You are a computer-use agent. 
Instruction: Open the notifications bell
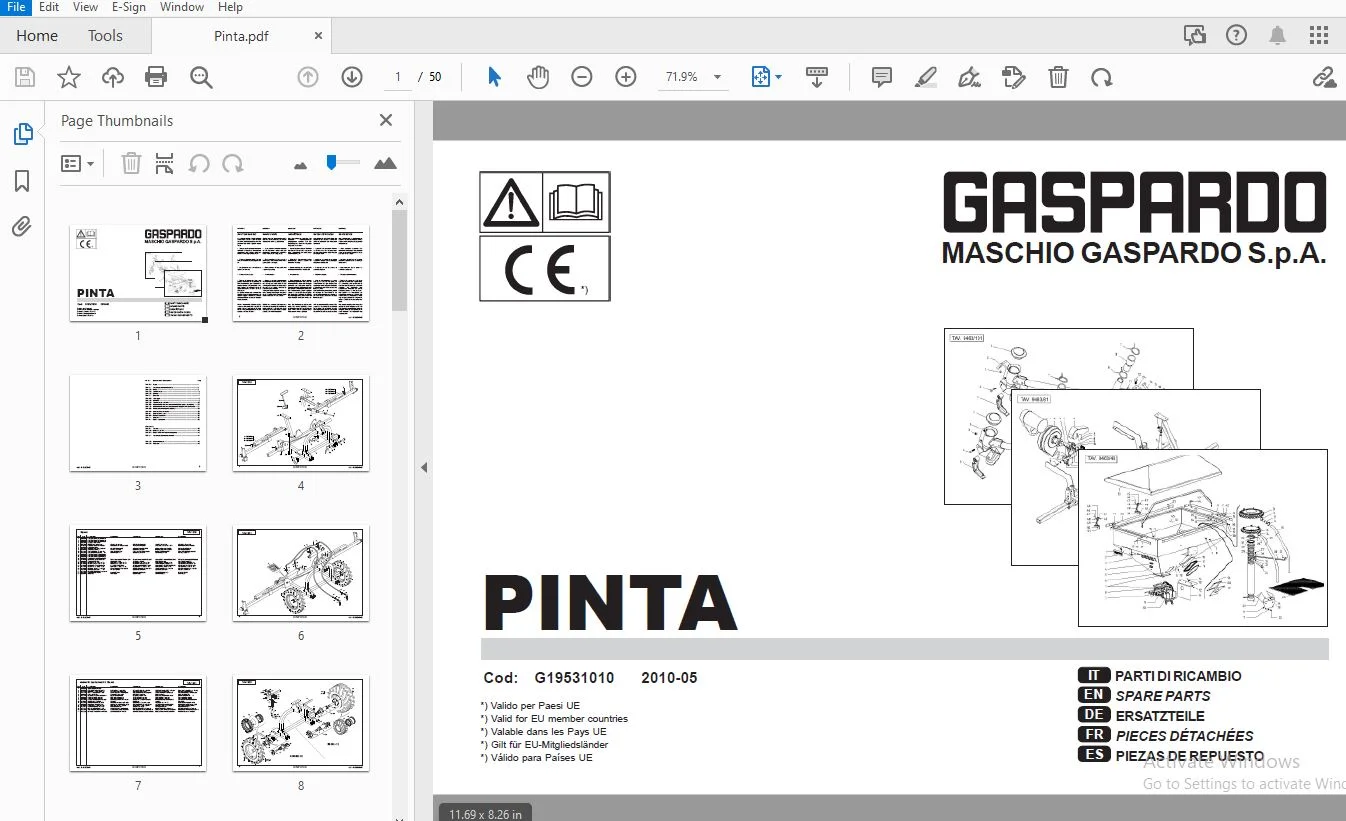[x=1277, y=36]
